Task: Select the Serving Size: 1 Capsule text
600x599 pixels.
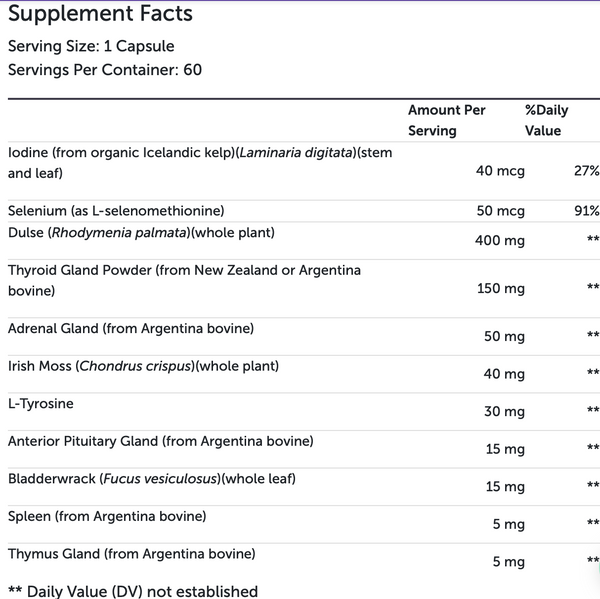Action: tap(91, 46)
